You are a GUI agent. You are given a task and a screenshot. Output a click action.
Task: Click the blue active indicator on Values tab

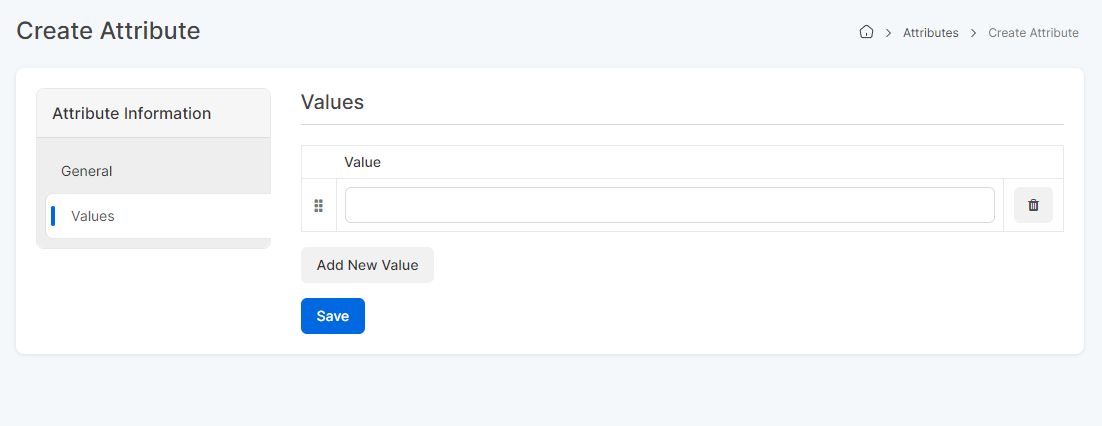(x=53, y=217)
